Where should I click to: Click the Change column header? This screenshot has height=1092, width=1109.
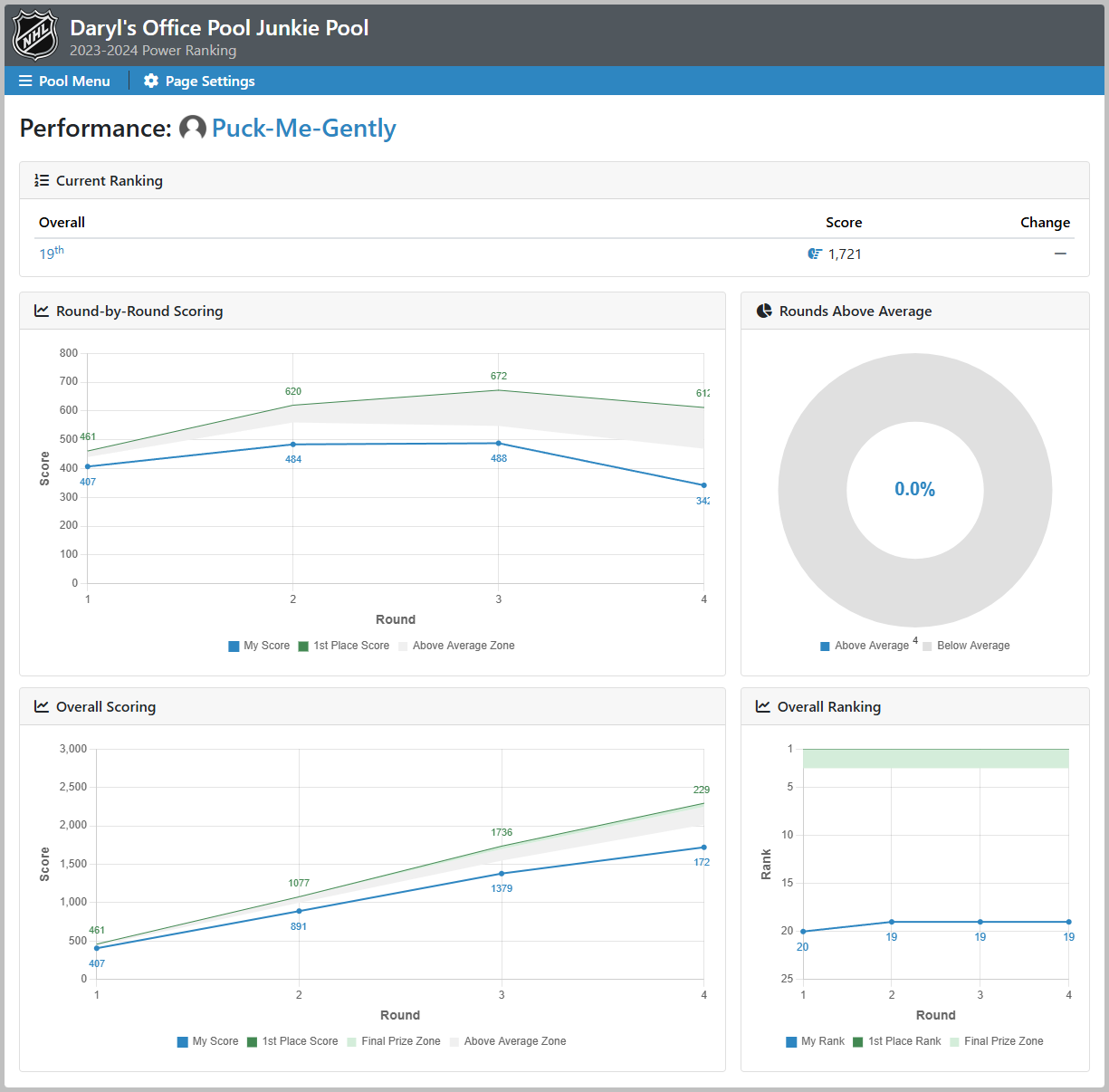click(1045, 222)
